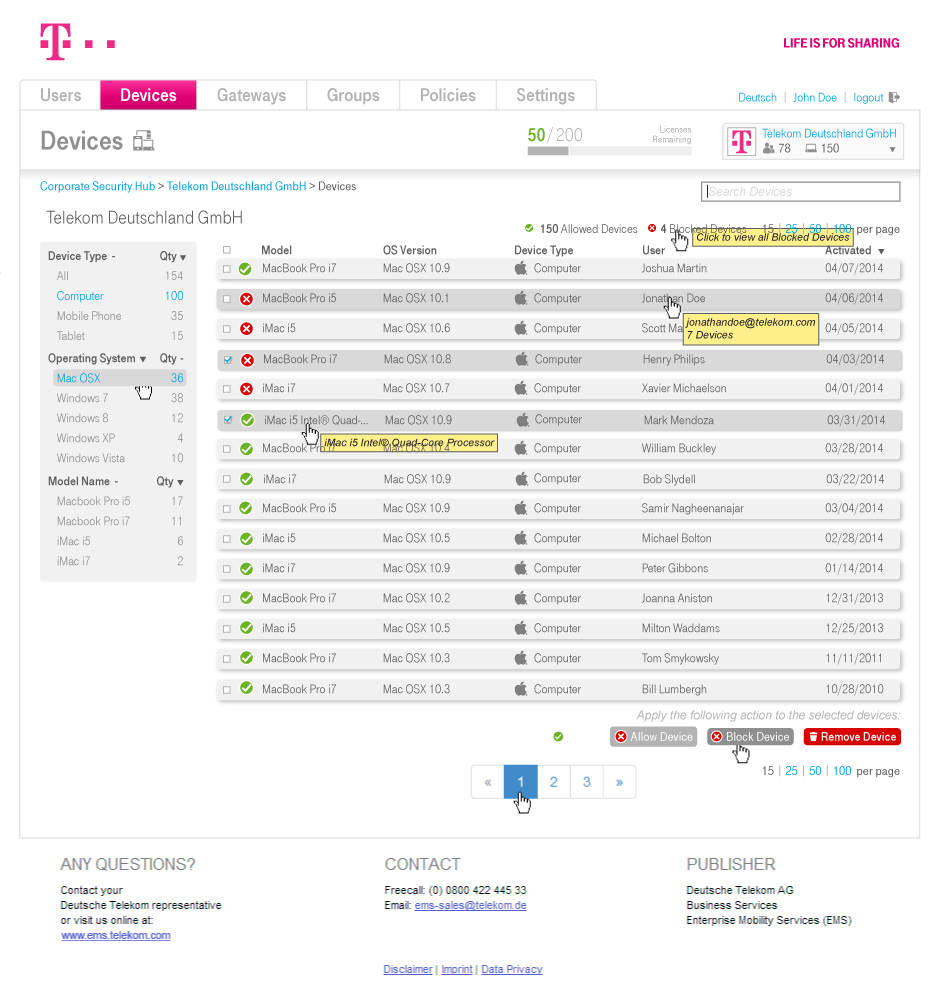
Task: Check the box for Joshua Martin's MacBook Pro i7
Action: pos(227,269)
